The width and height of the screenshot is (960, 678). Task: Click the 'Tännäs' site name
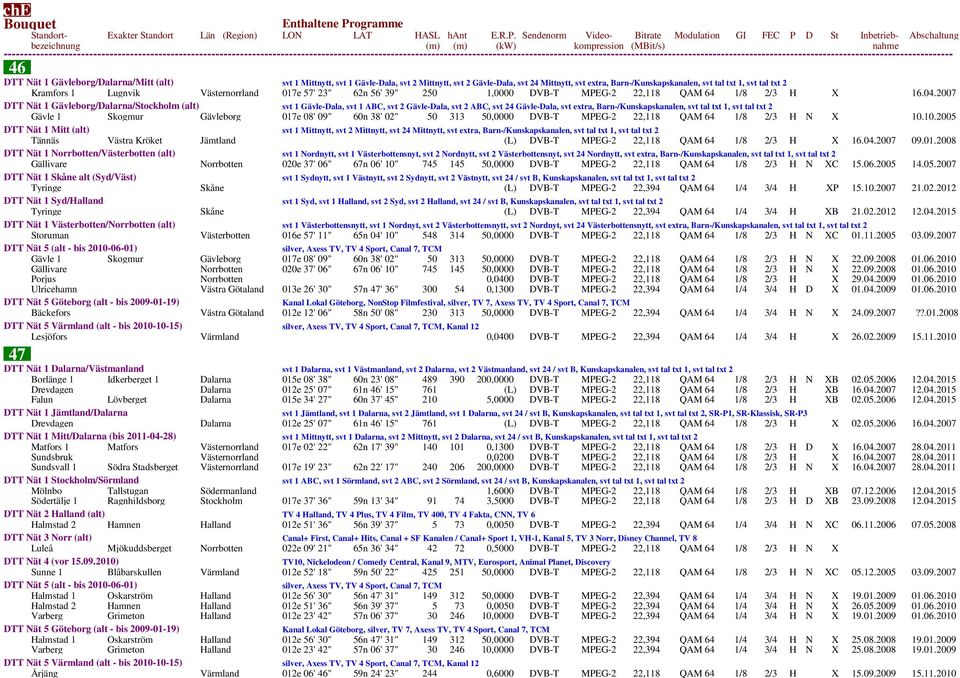(x=45, y=141)
